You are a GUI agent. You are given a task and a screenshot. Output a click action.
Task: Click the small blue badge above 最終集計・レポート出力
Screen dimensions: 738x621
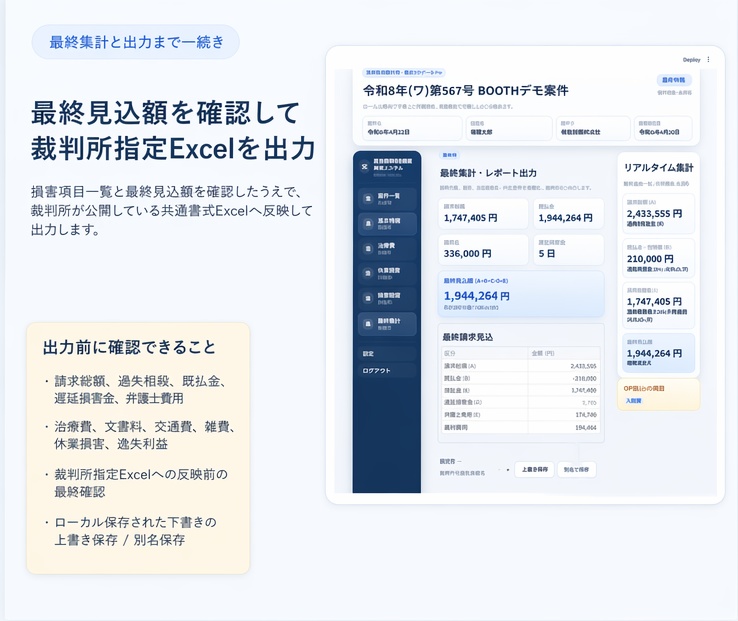(x=449, y=155)
